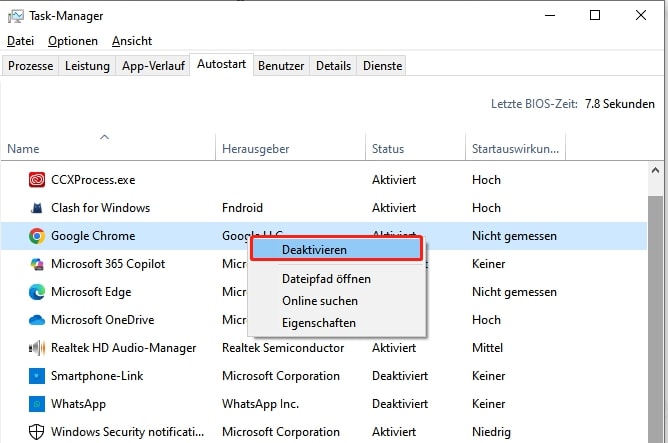668x443 pixels.
Task: Click the Google Chrome icon
Action: pyautogui.click(x=37, y=236)
